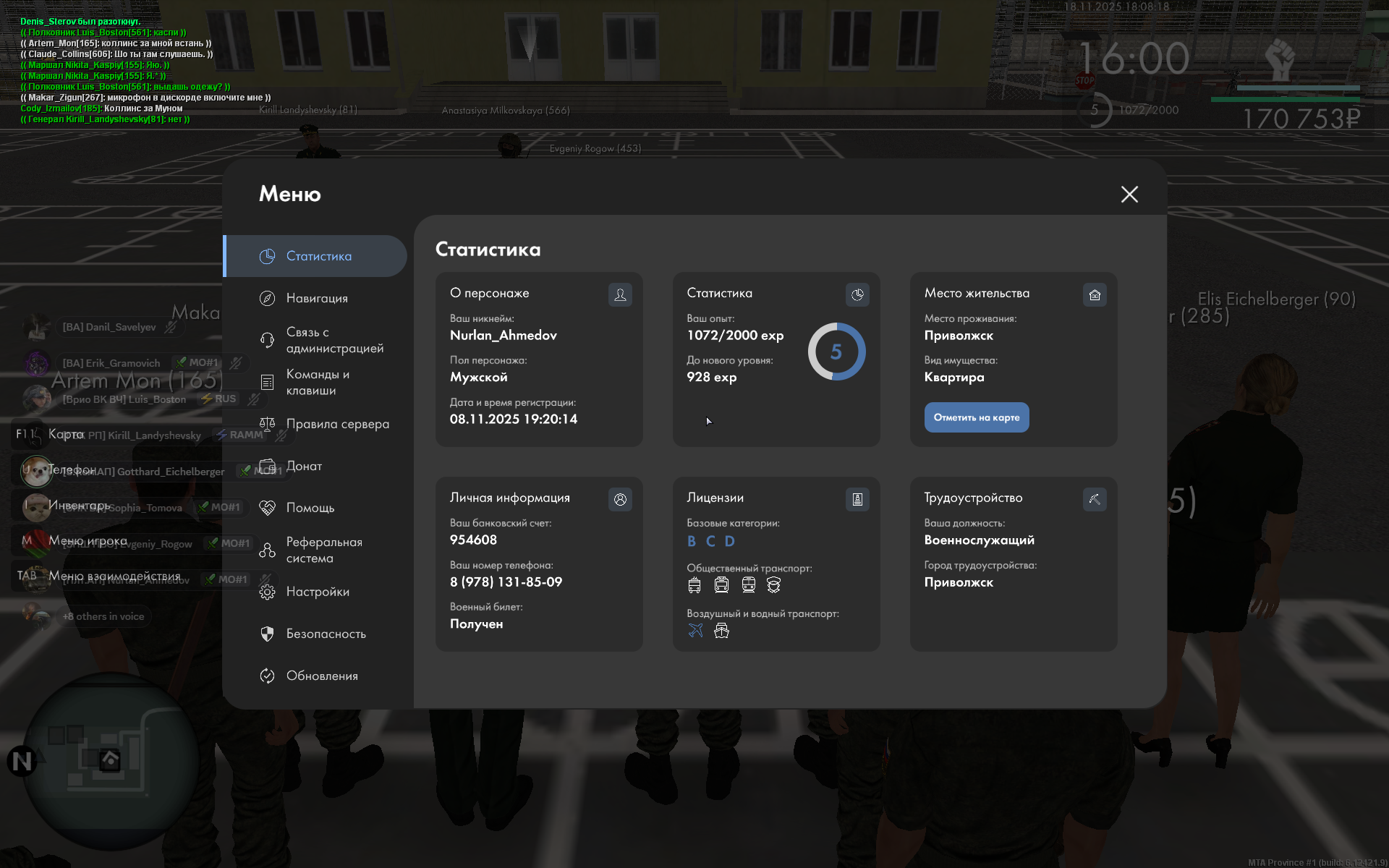The image size is (1389, 868).
Task: Click the license category B letter
Action: (692, 541)
